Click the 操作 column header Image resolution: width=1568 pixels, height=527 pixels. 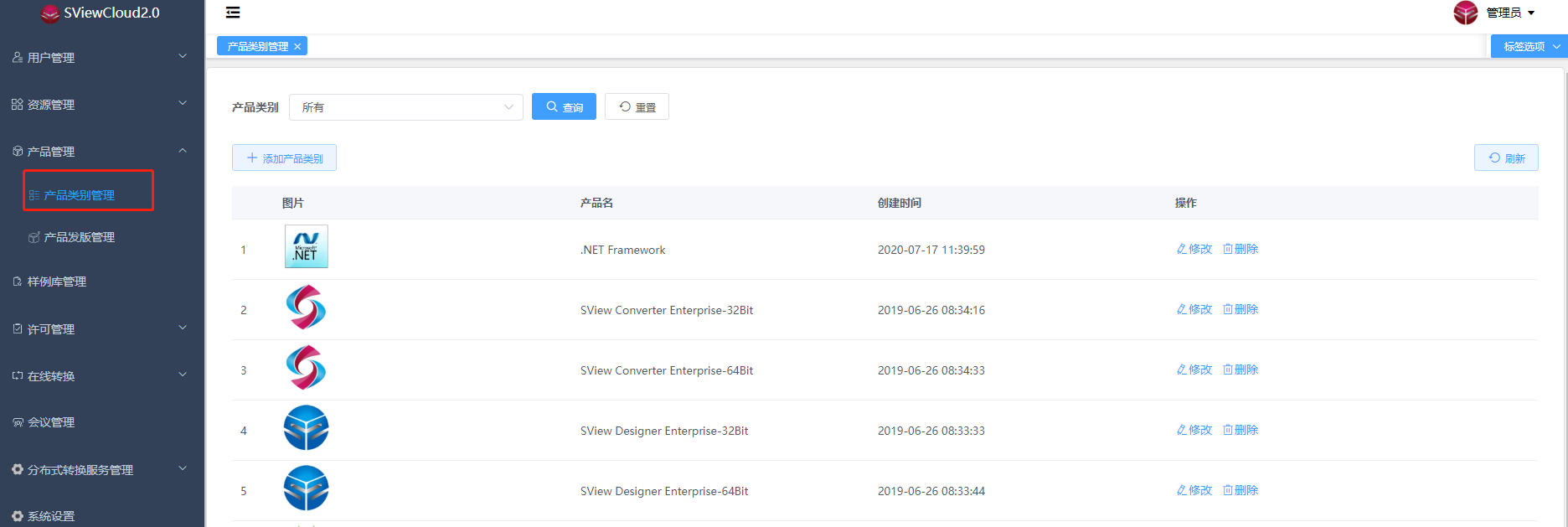coord(1186,203)
